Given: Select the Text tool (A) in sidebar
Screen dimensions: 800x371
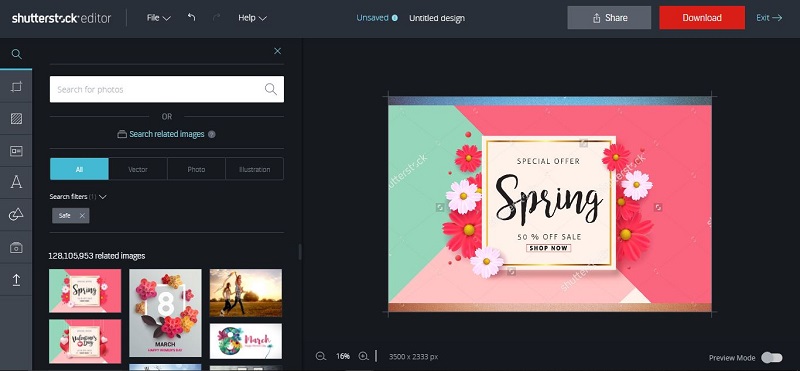Looking at the screenshot, I should pyautogui.click(x=16, y=182).
